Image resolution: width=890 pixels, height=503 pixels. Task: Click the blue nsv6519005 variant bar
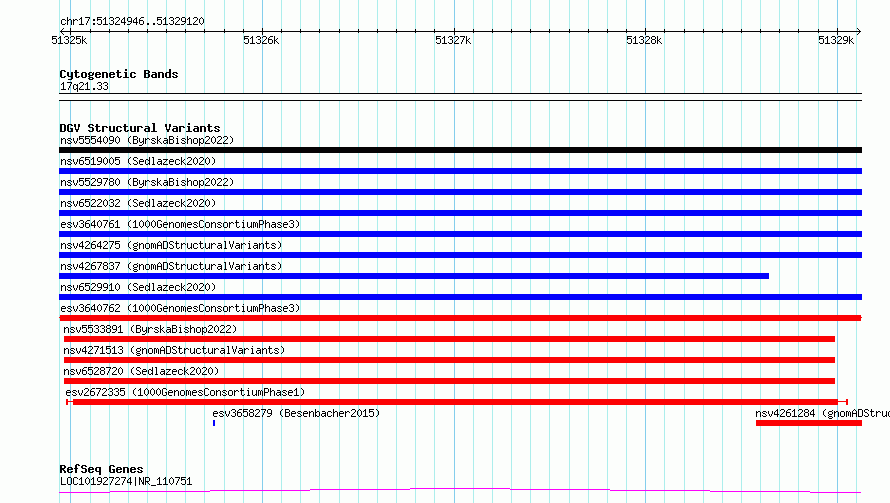pyautogui.click(x=460, y=171)
